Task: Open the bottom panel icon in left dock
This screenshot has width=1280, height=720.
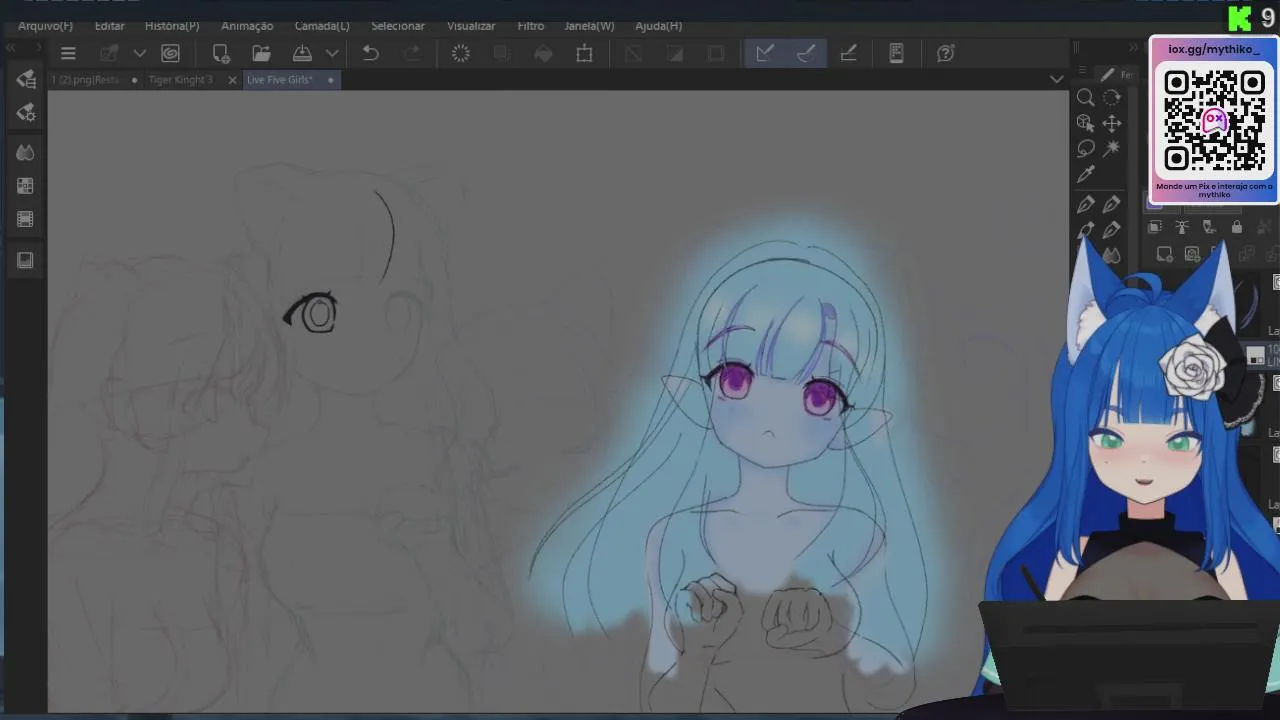Action: coord(26,260)
